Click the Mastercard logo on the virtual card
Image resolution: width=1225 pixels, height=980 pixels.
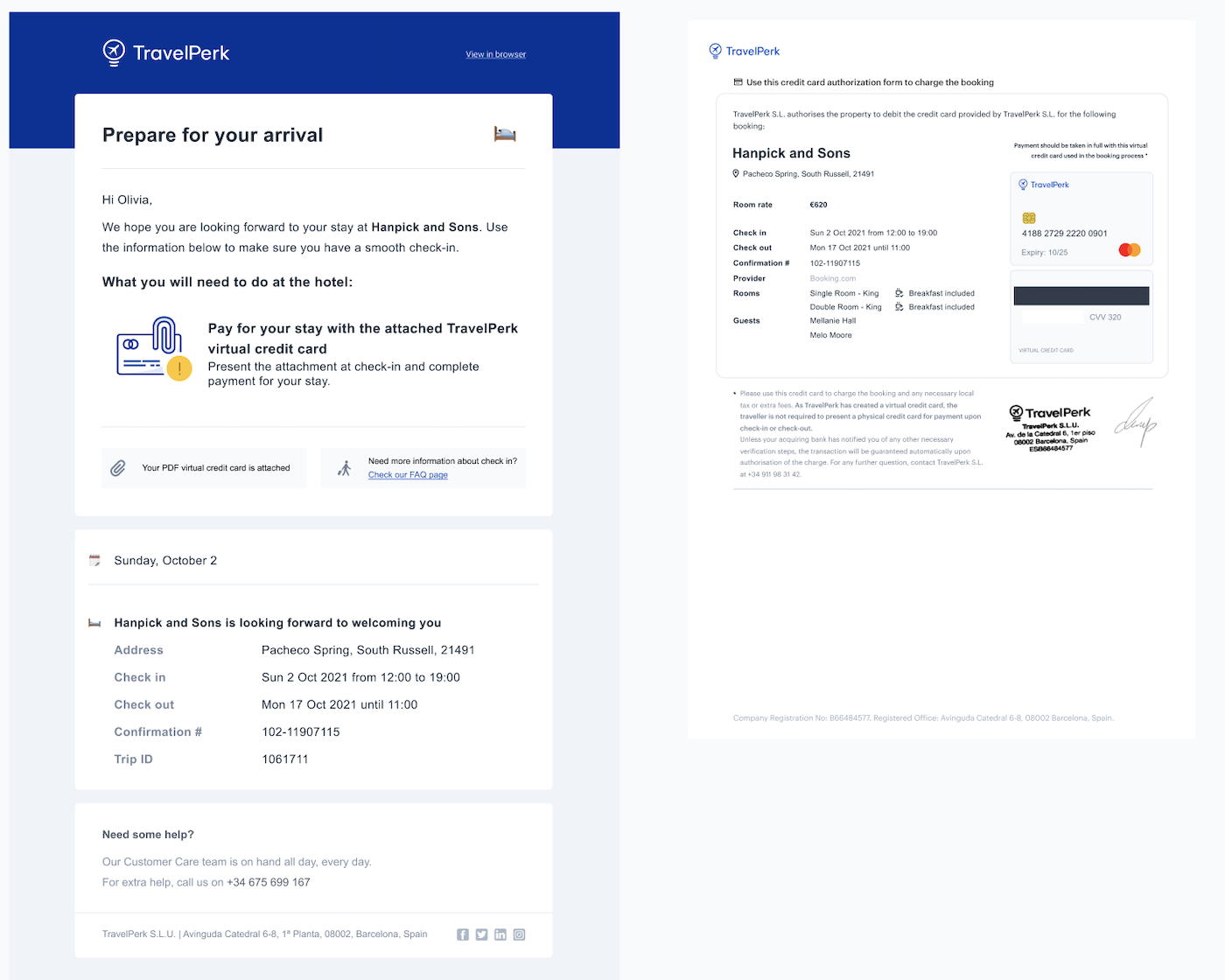[x=1130, y=250]
